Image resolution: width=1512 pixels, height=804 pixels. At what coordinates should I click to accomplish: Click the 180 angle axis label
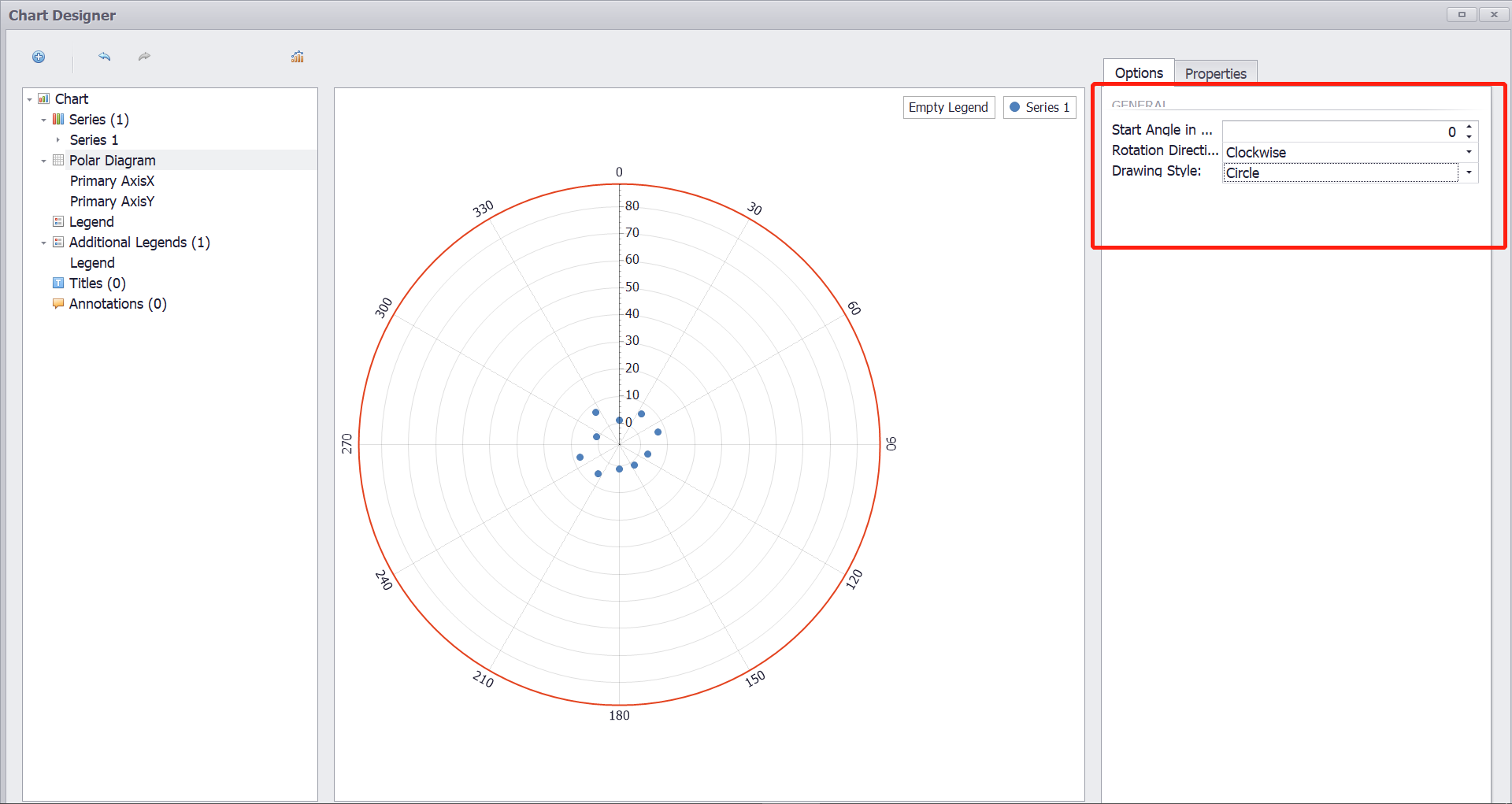(x=619, y=715)
